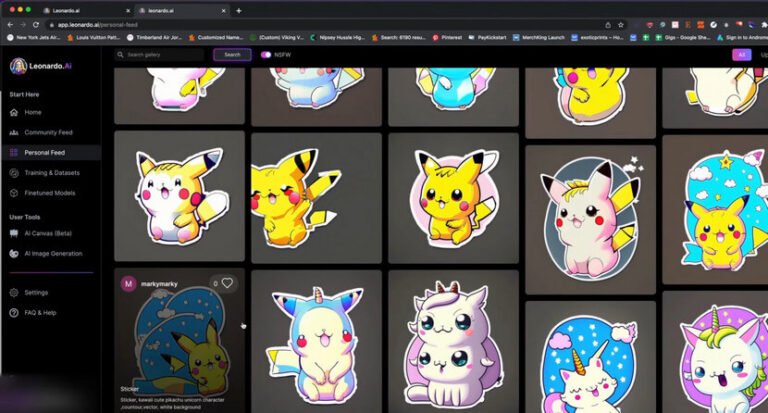Select the purple All filter tab

(742, 55)
